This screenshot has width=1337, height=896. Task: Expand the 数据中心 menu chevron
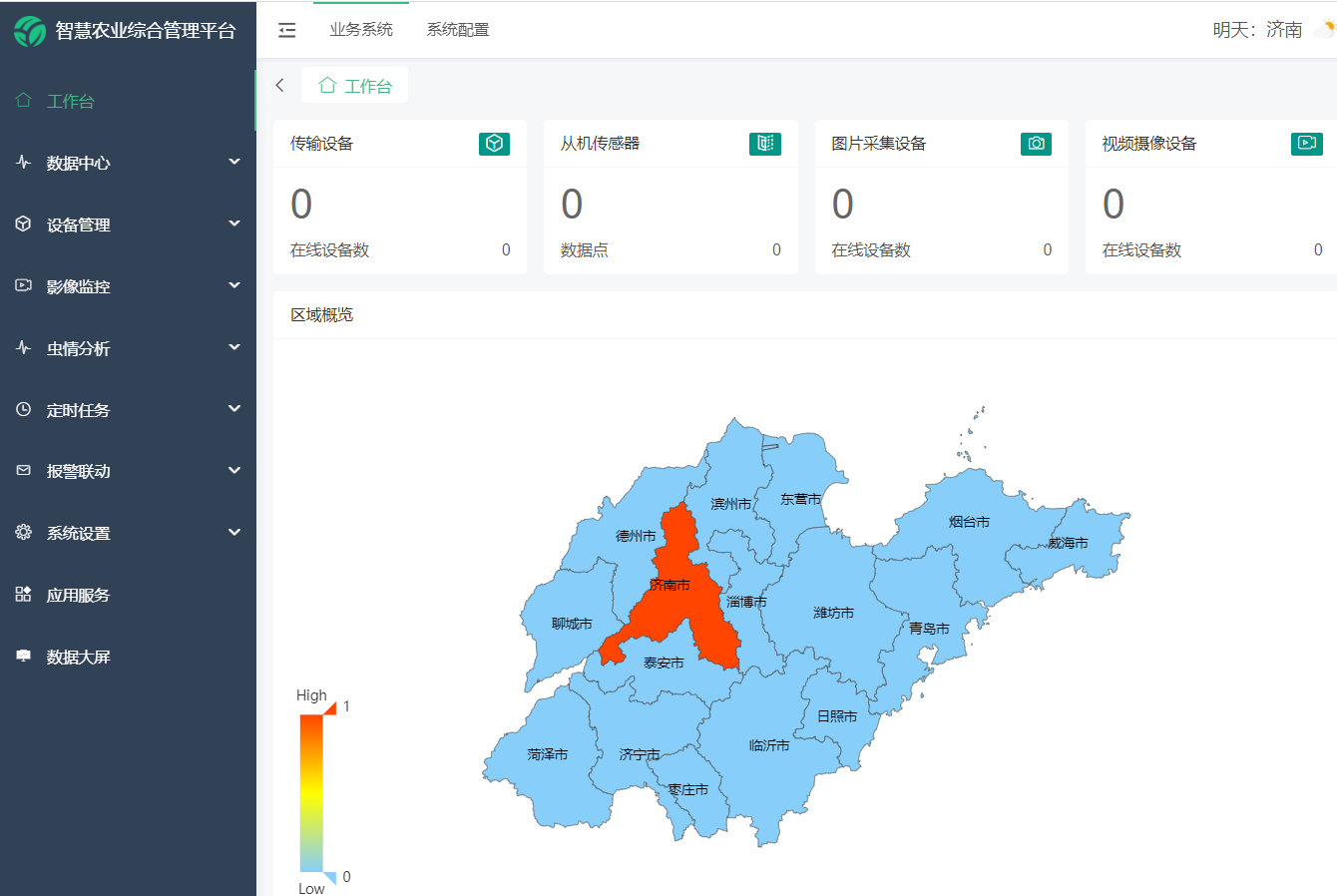pos(234,162)
